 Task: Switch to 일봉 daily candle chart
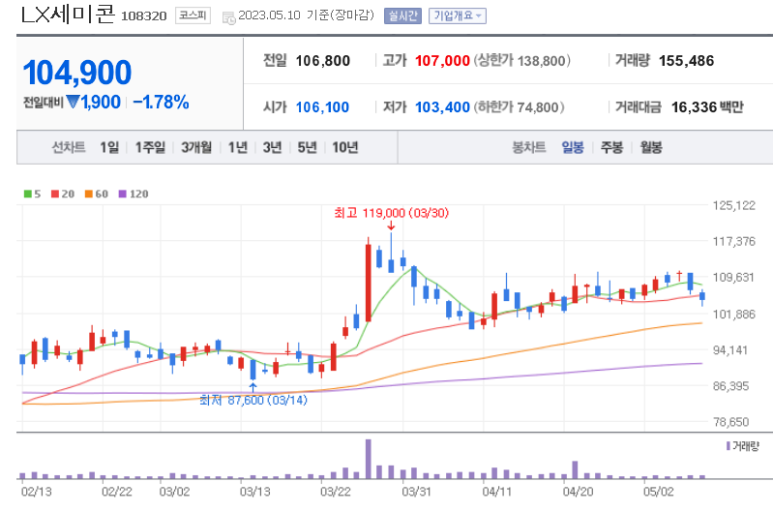[x=572, y=147]
